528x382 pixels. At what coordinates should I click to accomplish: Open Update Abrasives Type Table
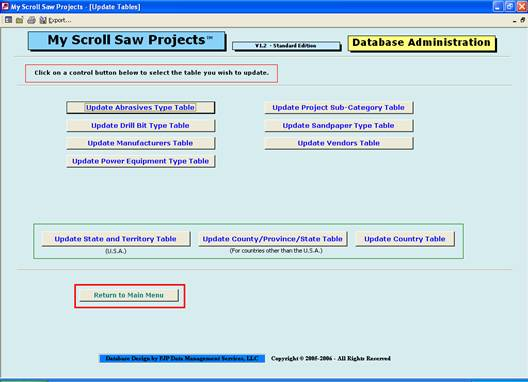(x=140, y=107)
